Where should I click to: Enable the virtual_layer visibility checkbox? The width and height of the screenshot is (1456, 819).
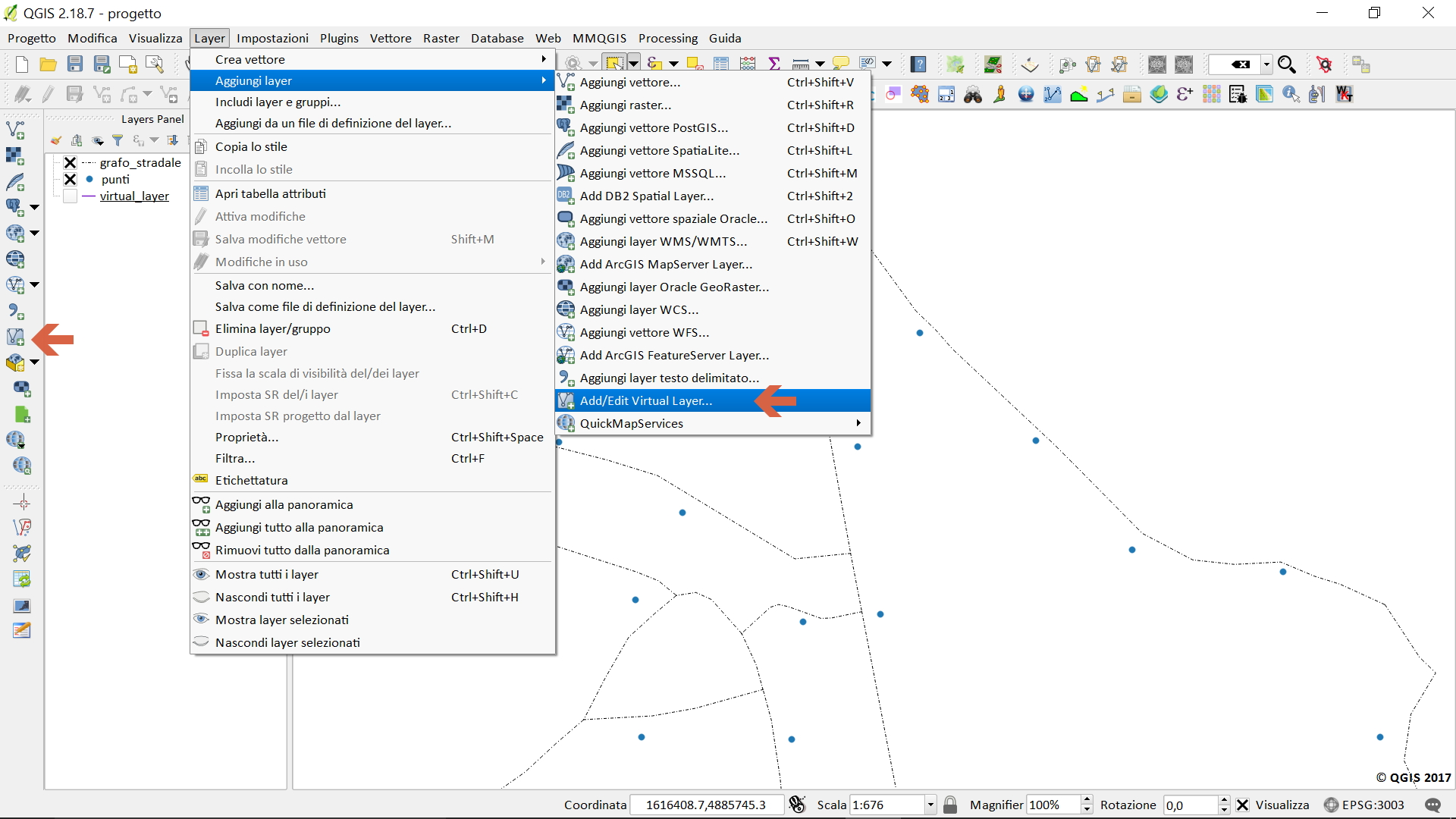[x=70, y=196]
